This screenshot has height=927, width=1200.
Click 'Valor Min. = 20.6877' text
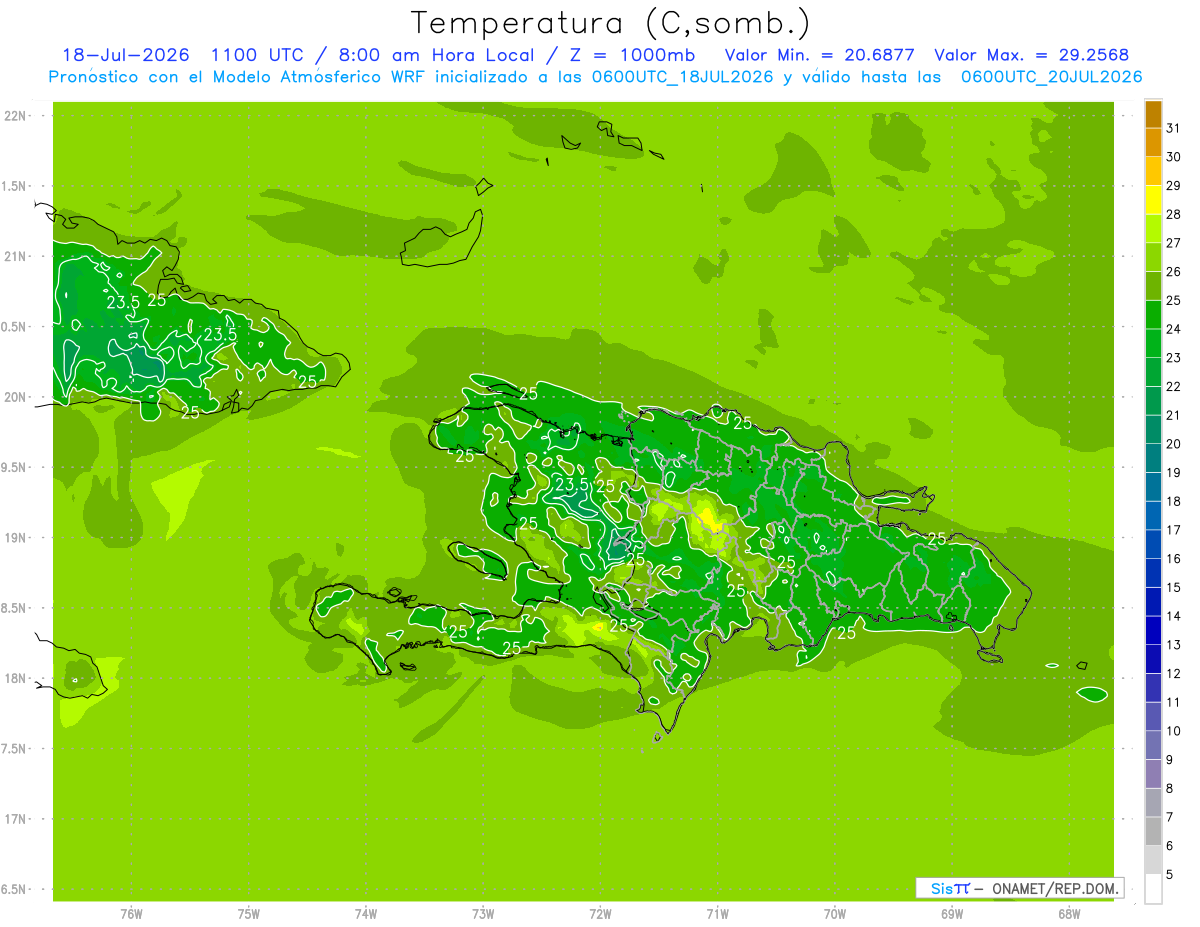point(818,55)
